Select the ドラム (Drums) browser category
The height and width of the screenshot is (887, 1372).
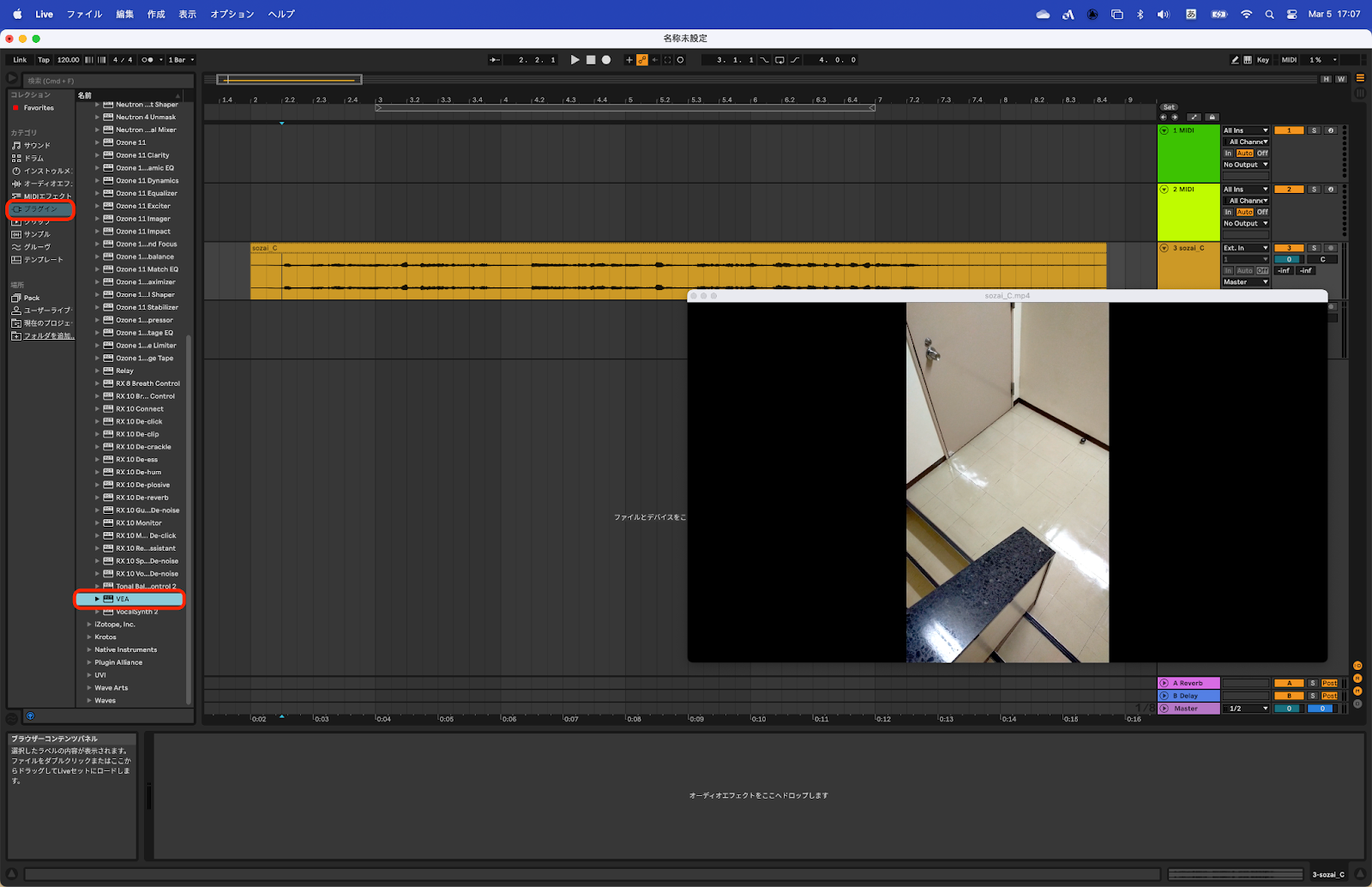33,159
